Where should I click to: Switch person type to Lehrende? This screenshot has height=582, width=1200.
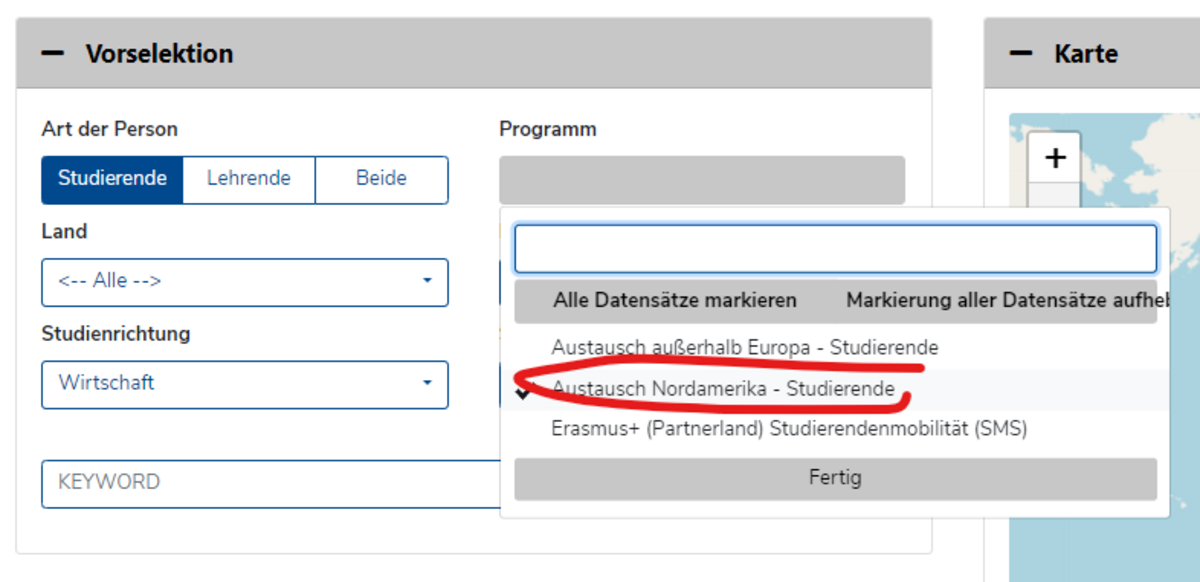(248, 179)
